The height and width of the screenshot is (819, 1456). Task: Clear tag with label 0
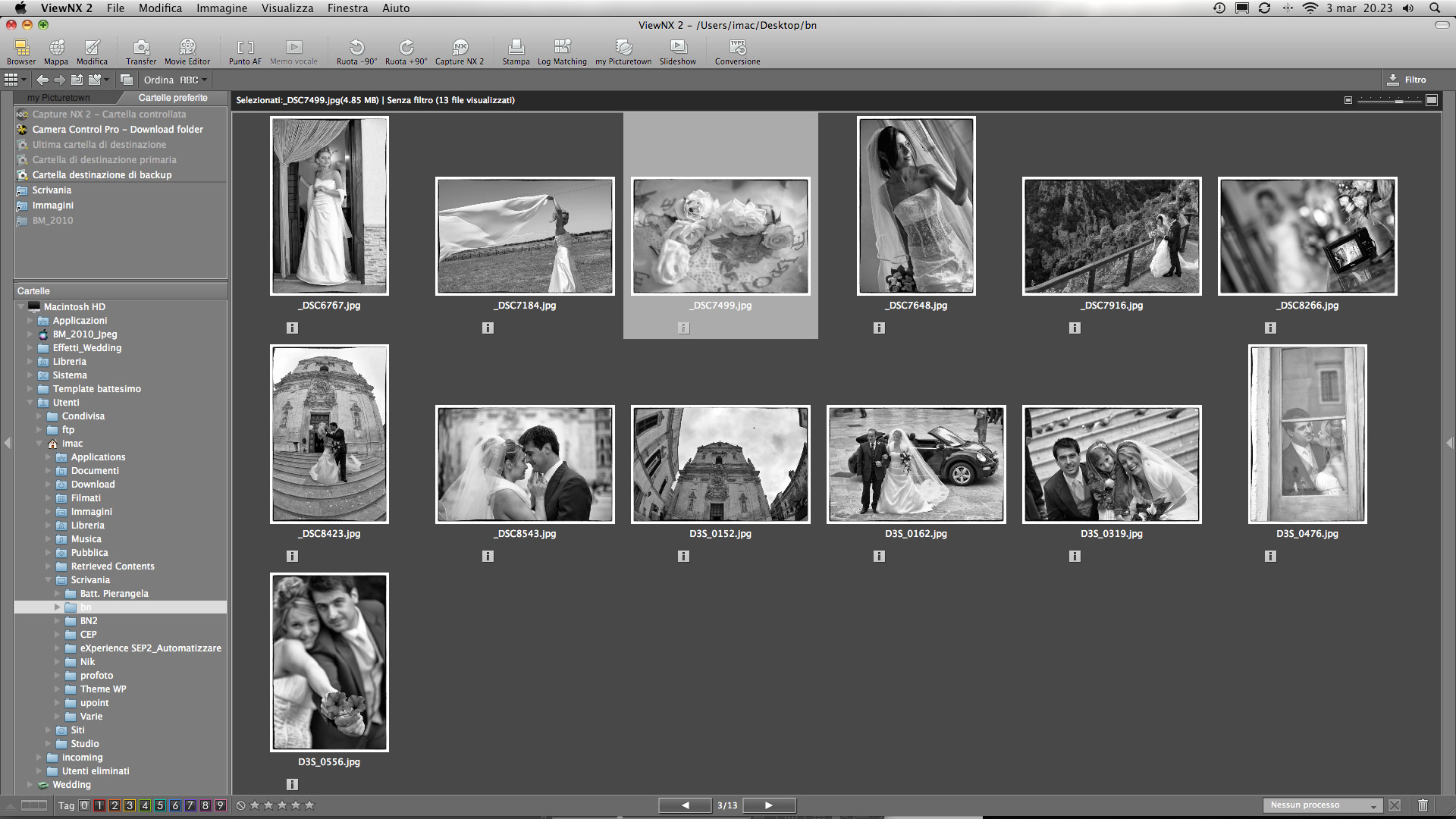(x=84, y=805)
